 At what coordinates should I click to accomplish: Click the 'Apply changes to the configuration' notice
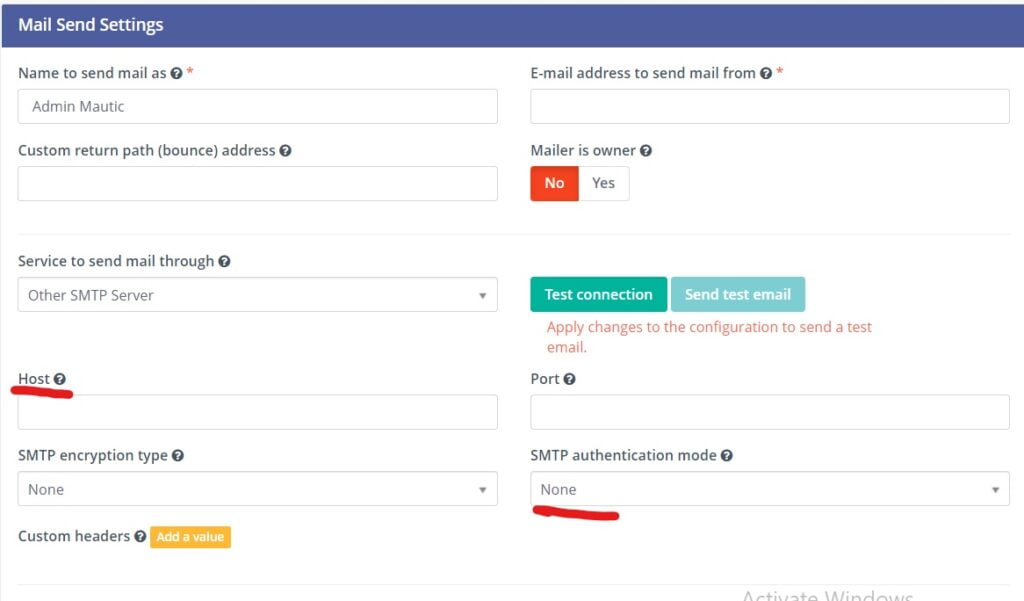click(x=709, y=336)
